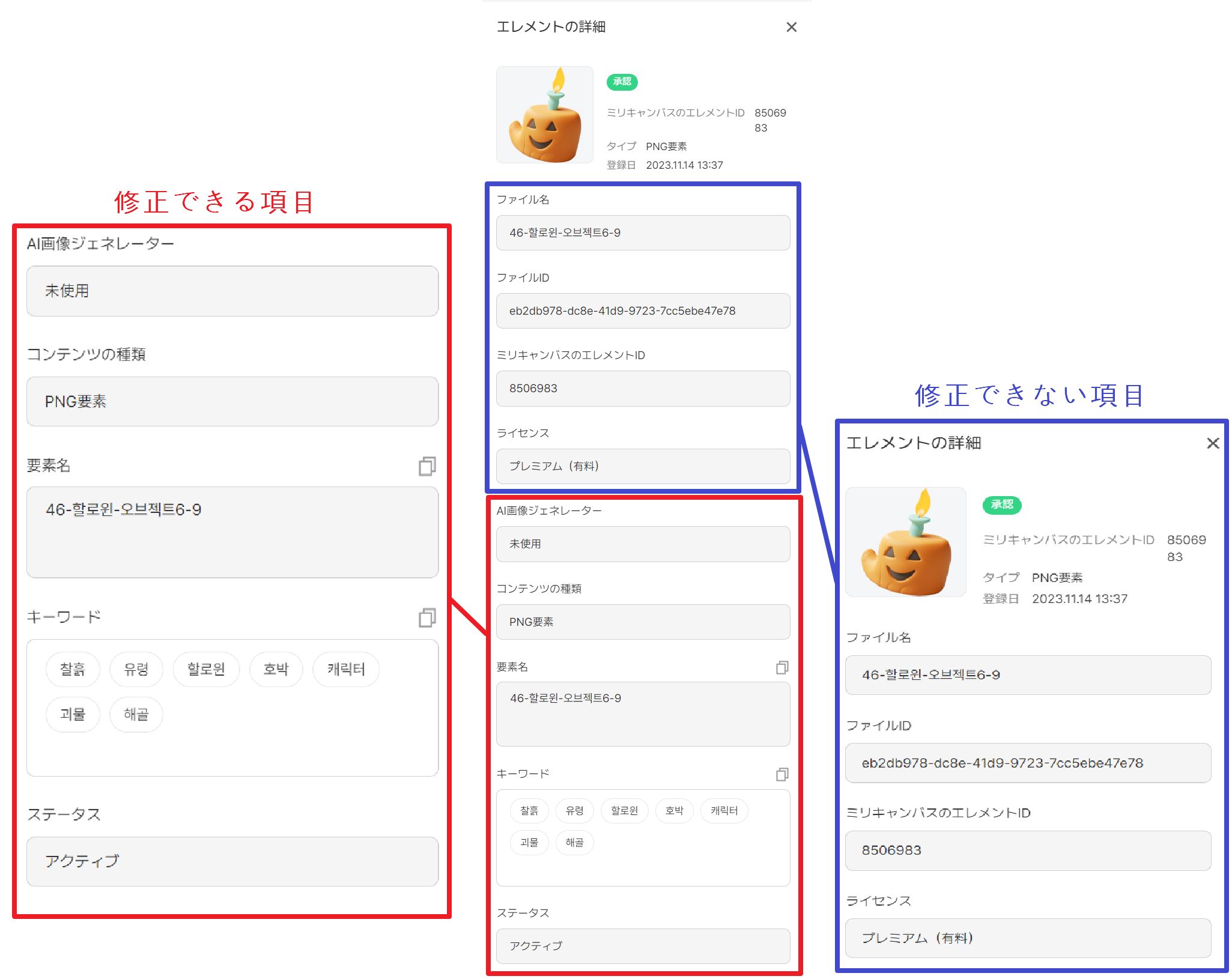Select the 캐릭터 keyword tag
1232x979 pixels.
(x=345, y=669)
